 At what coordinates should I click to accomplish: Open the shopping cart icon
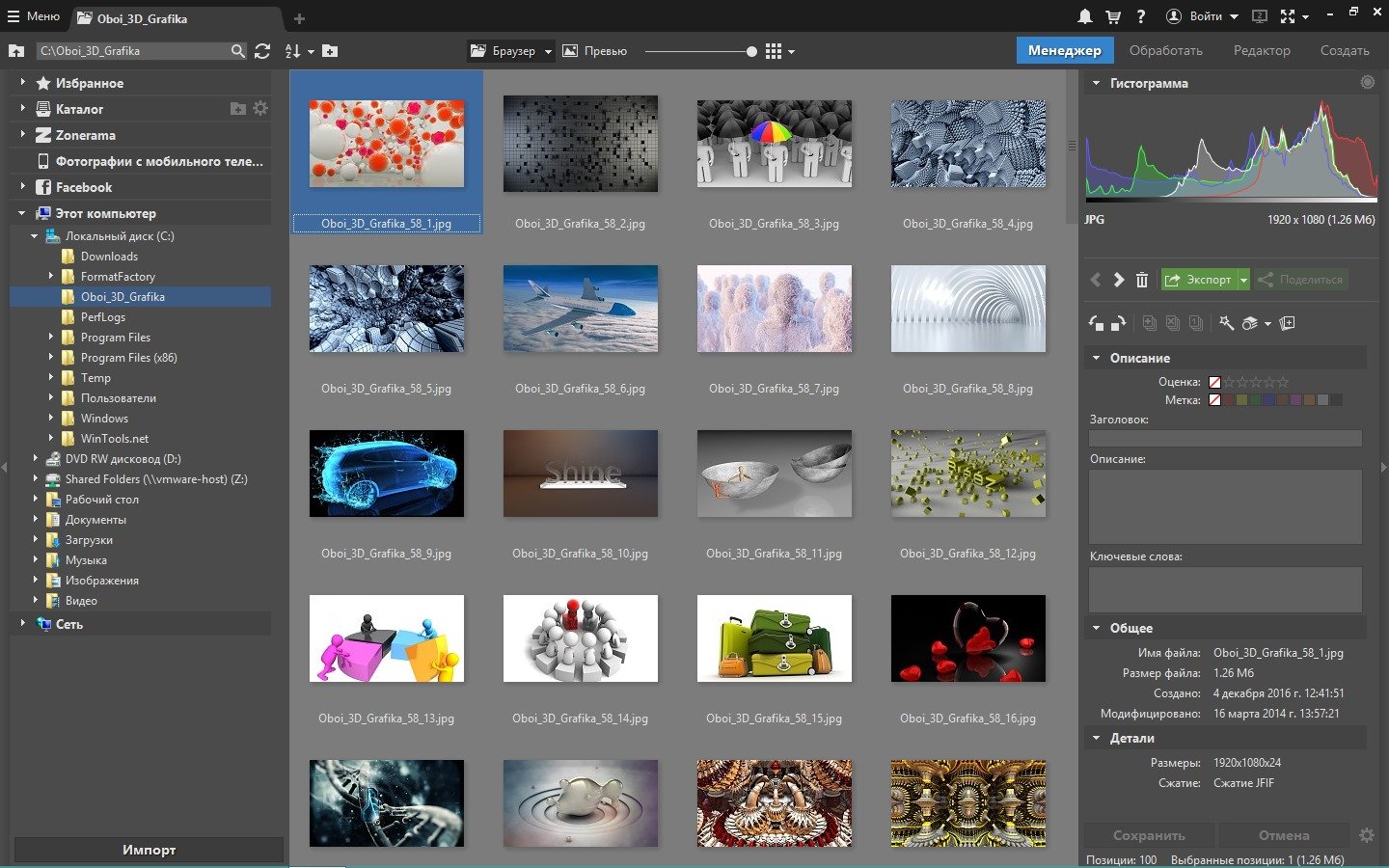tap(1113, 16)
